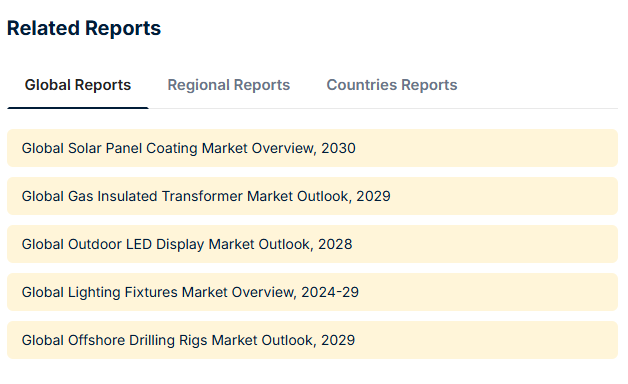This screenshot has height=384, width=628.
Task: View Global Offshore Drilling Rigs Market Outlook
Action: 188,340
